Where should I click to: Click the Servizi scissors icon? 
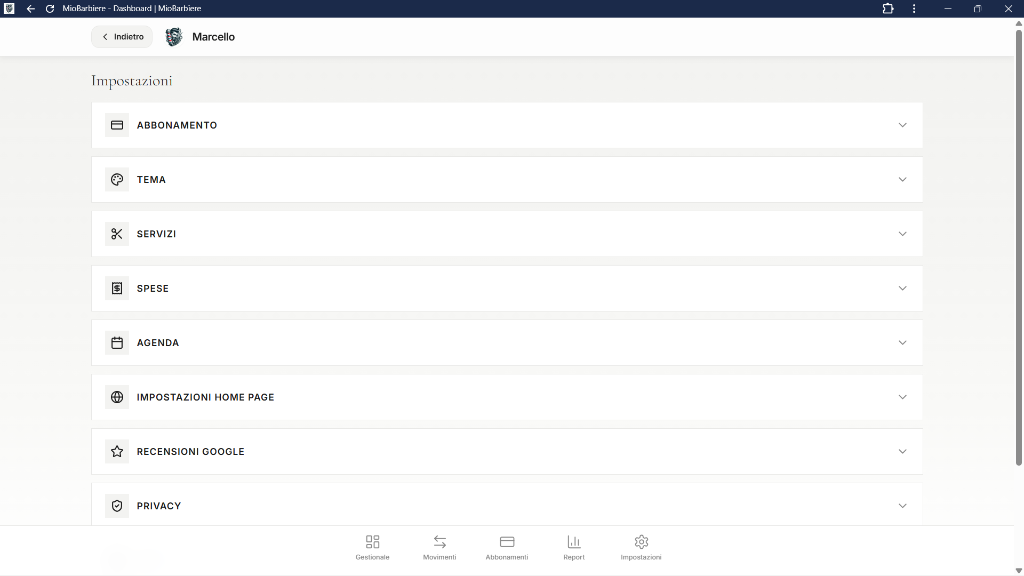pyautogui.click(x=117, y=234)
